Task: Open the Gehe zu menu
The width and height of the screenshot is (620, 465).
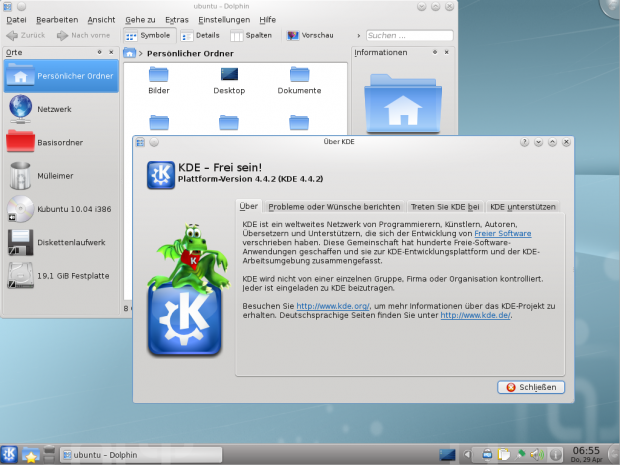Action: 140,20
